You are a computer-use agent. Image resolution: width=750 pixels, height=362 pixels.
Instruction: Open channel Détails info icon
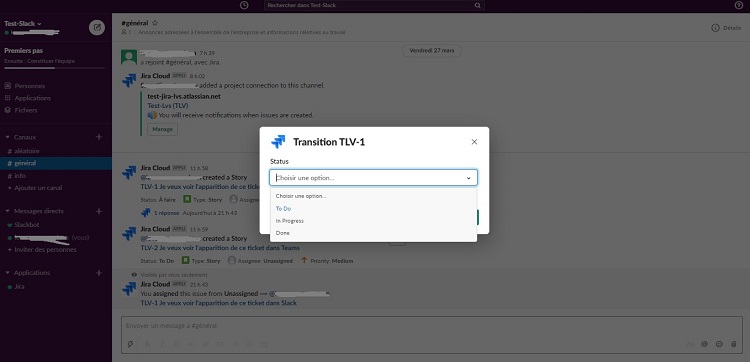click(x=716, y=28)
